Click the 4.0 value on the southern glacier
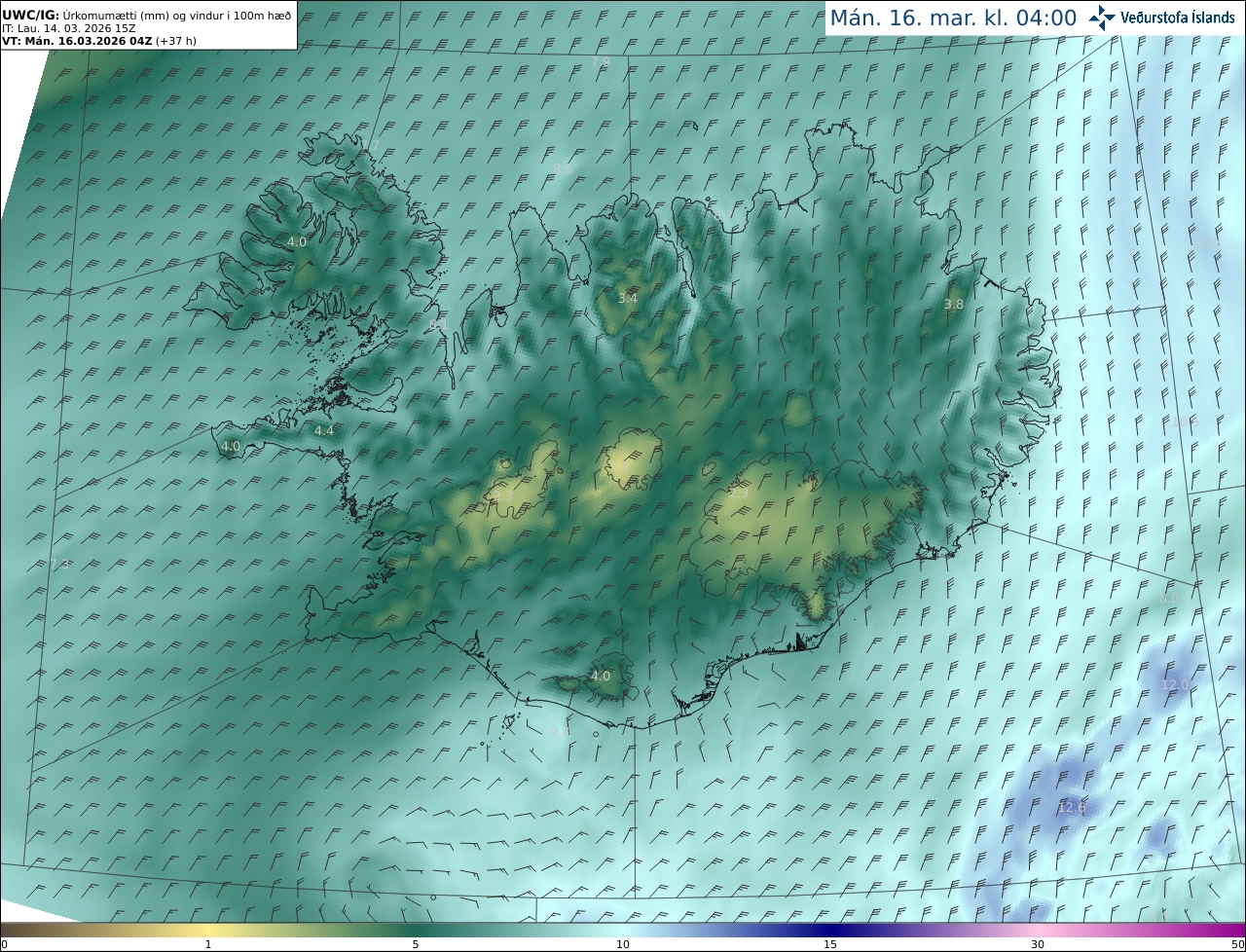The height and width of the screenshot is (952, 1246). coord(601,676)
